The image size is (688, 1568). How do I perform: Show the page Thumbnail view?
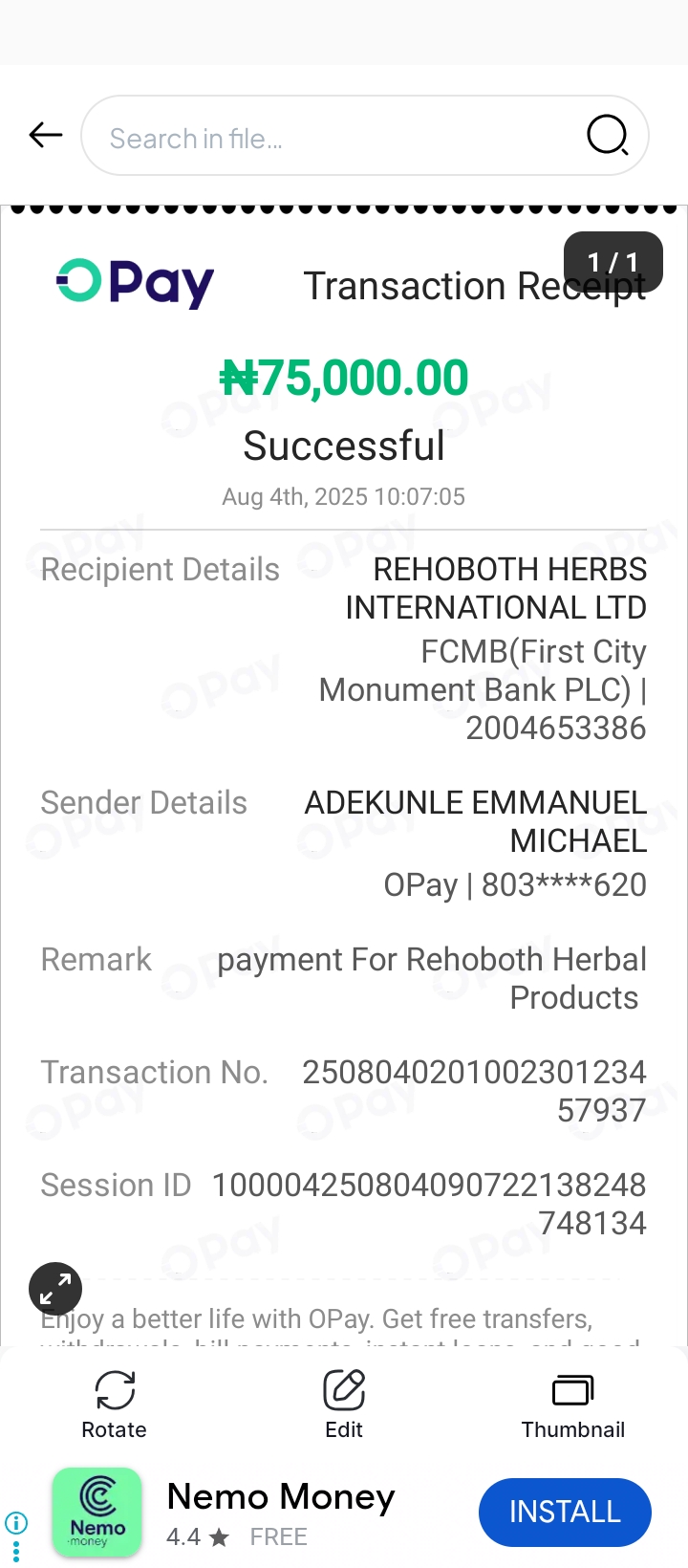point(572,1403)
